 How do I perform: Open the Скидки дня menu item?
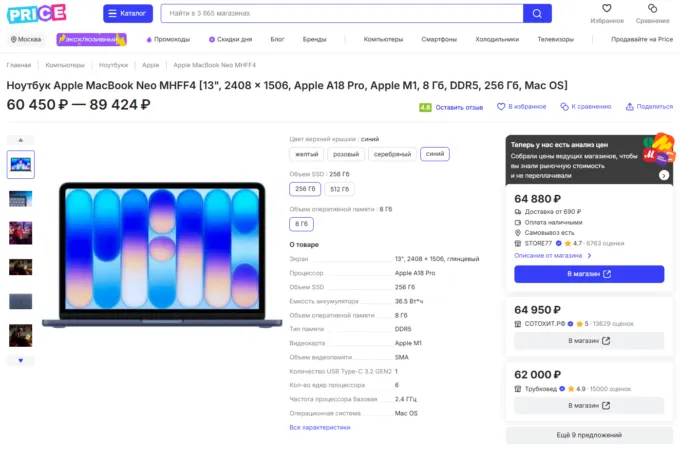click(x=230, y=39)
